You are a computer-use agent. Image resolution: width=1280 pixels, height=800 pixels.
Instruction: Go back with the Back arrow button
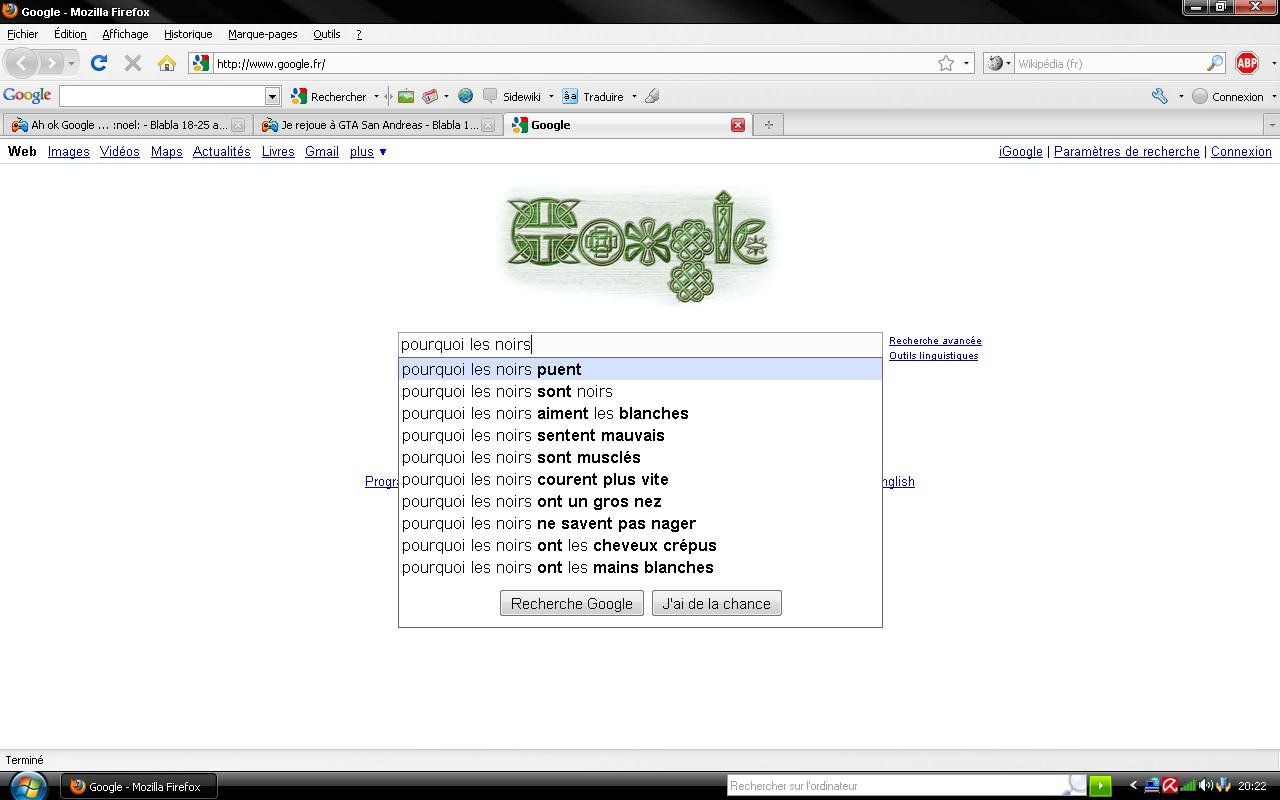[x=22, y=63]
